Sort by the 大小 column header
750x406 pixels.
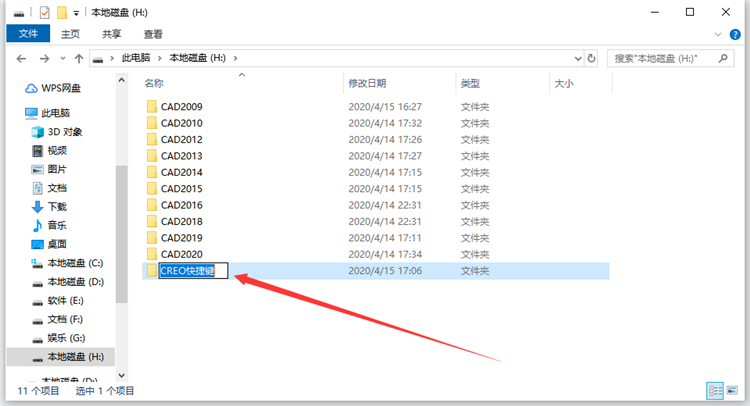pyautogui.click(x=563, y=83)
